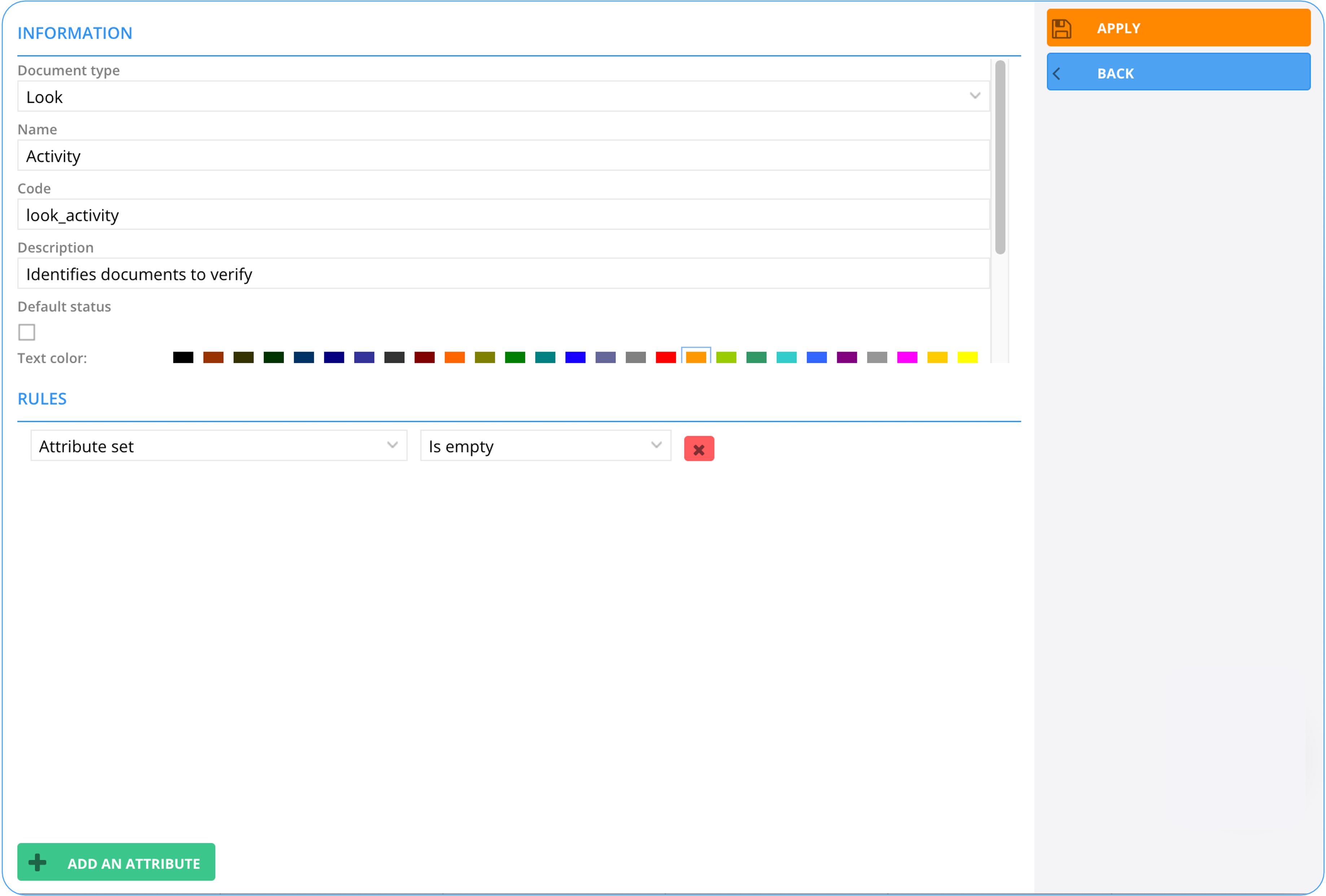Viewport: 1326px width, 896px height.
Task: Choose the magenta text color swatch
Action: click(x=907, y=357)
